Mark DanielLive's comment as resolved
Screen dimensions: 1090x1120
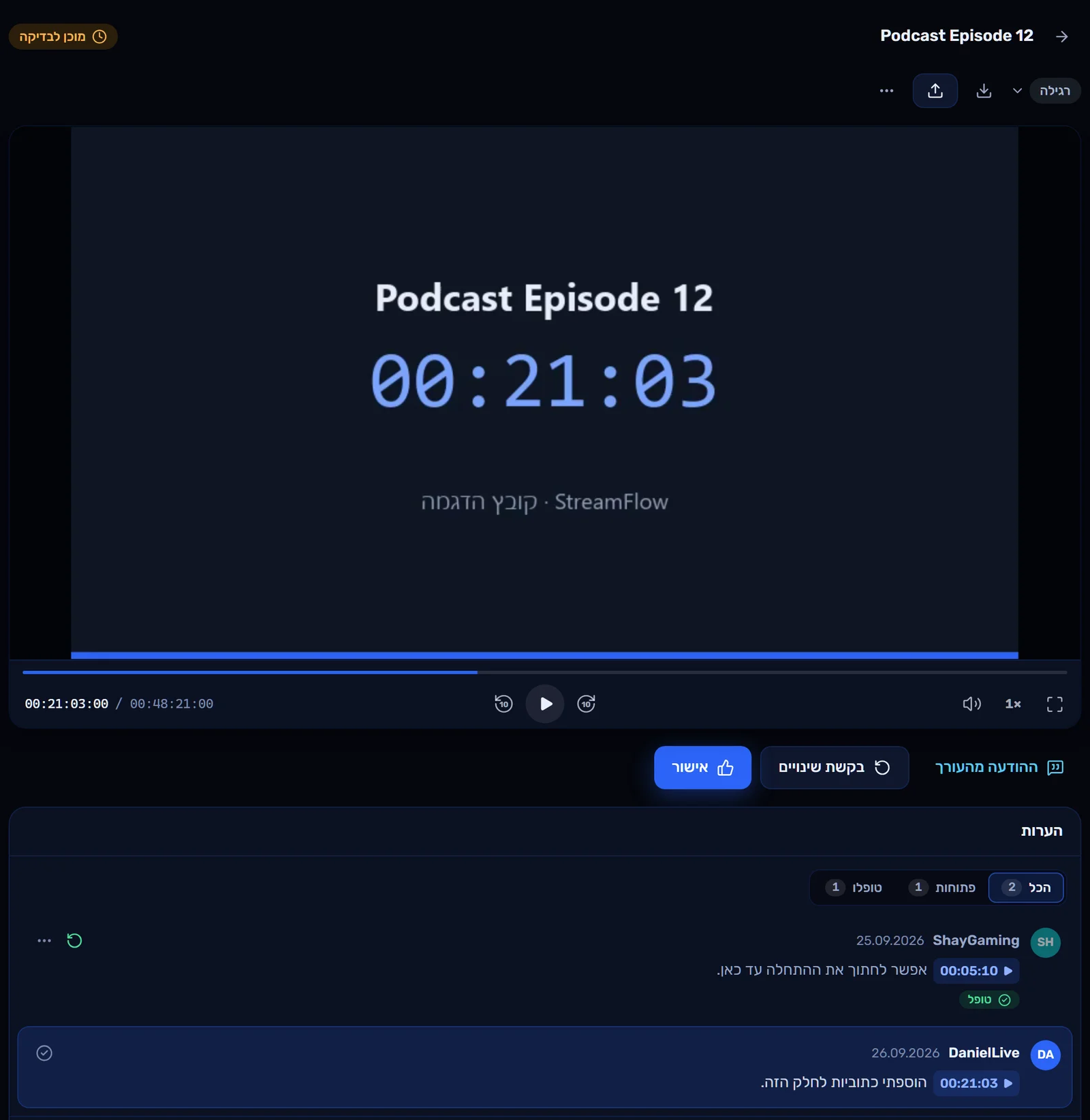tap(44, 1053)
